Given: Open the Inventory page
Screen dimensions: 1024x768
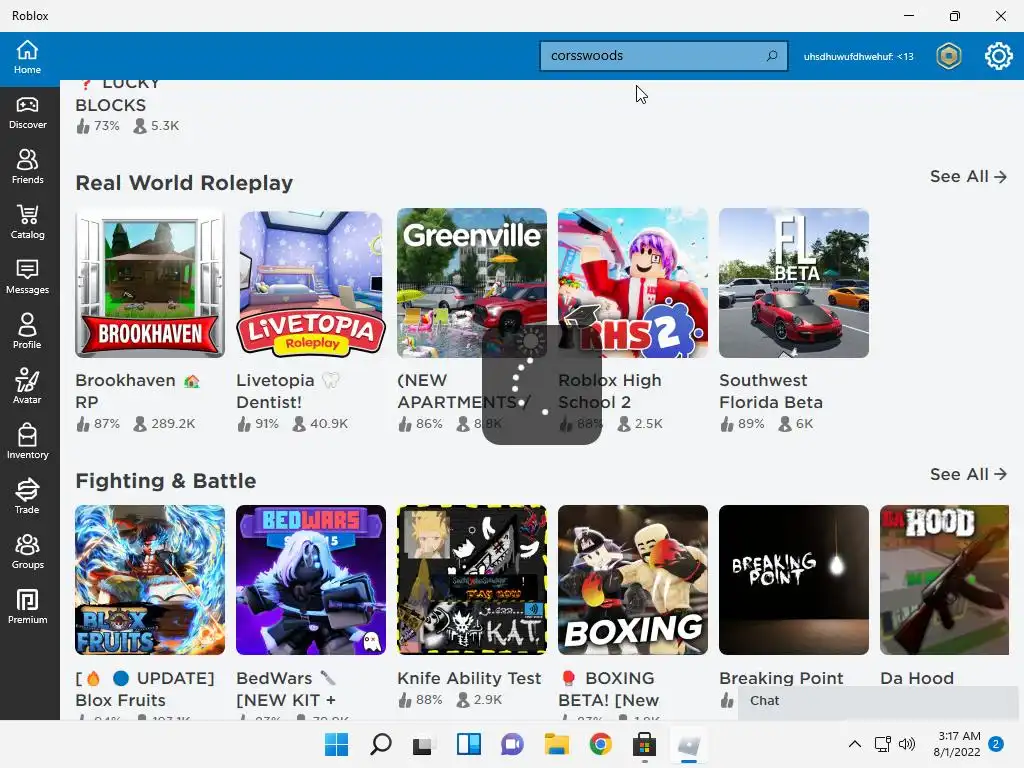Looking at the screenshot, I should click(27, 441).
